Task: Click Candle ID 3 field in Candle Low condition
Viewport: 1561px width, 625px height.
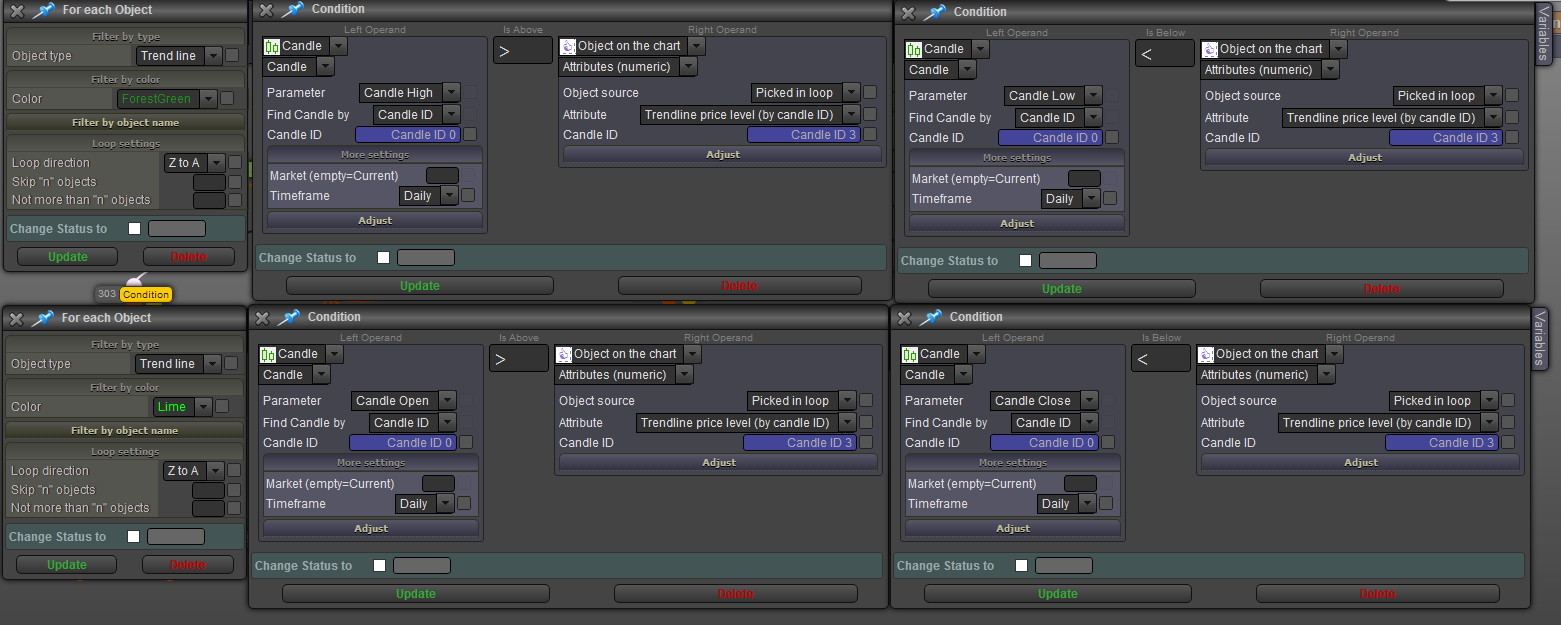Action: click(x=1445, y=138)
